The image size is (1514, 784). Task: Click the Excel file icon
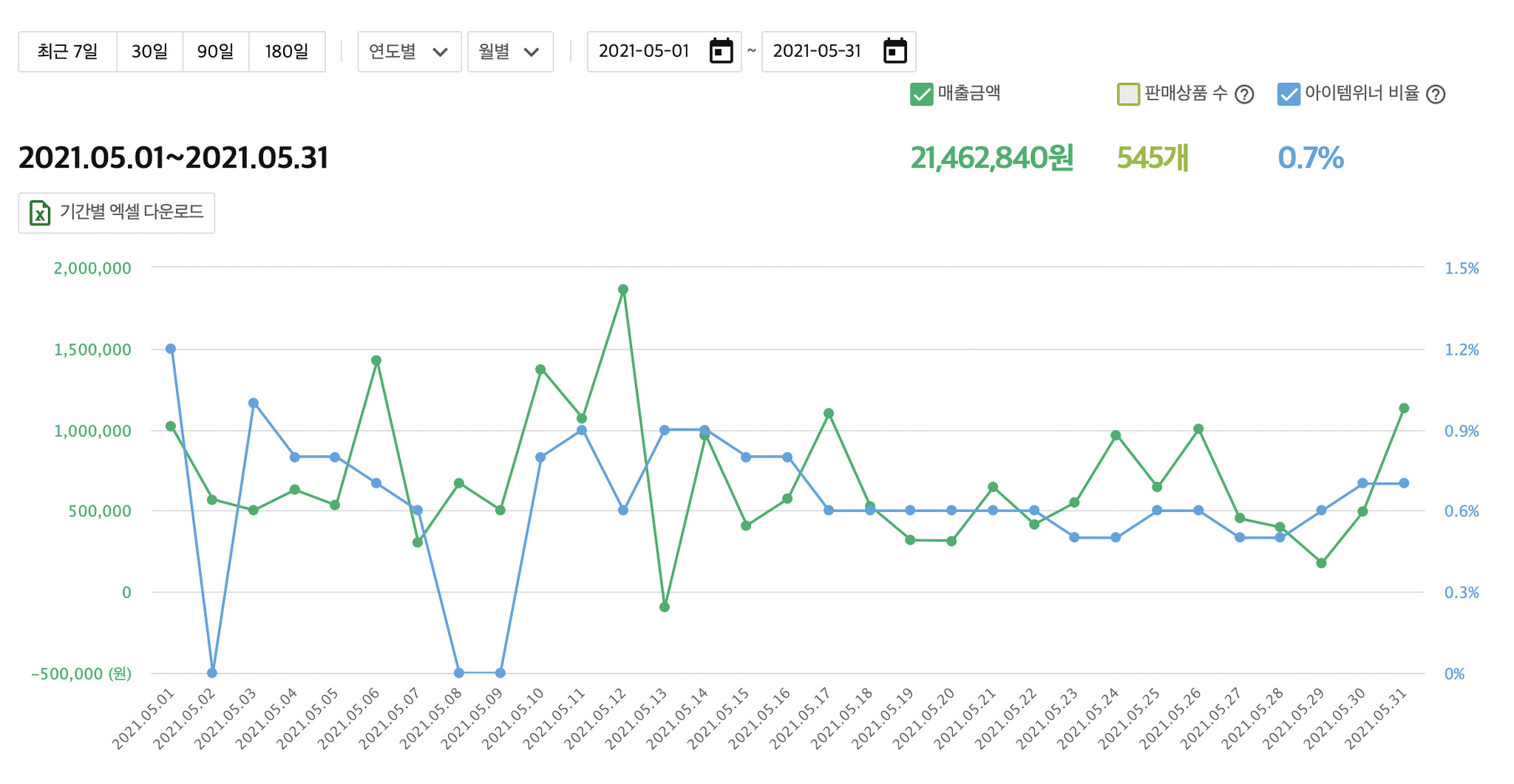40,213
